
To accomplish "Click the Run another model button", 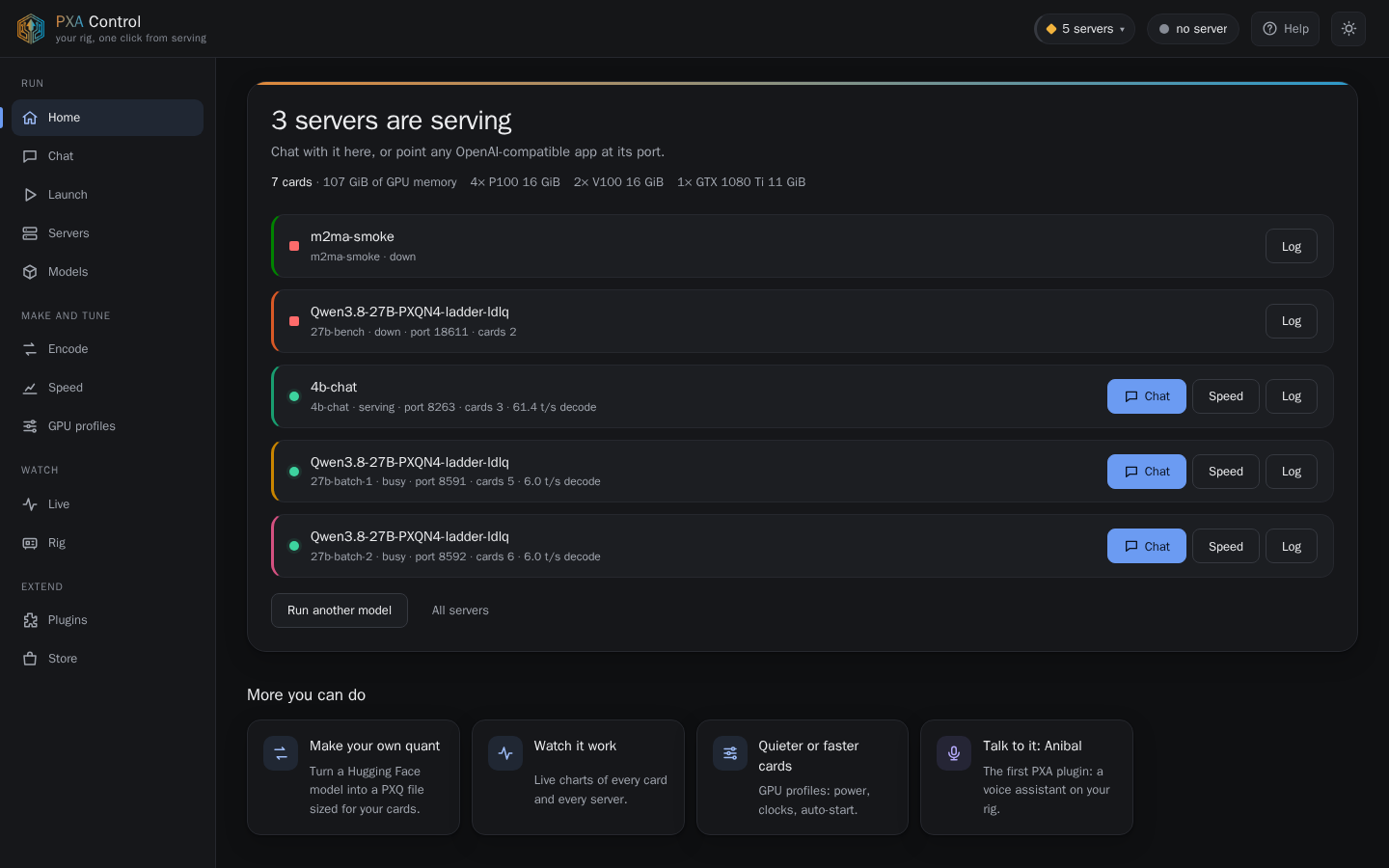I will (x=340, y=610).
